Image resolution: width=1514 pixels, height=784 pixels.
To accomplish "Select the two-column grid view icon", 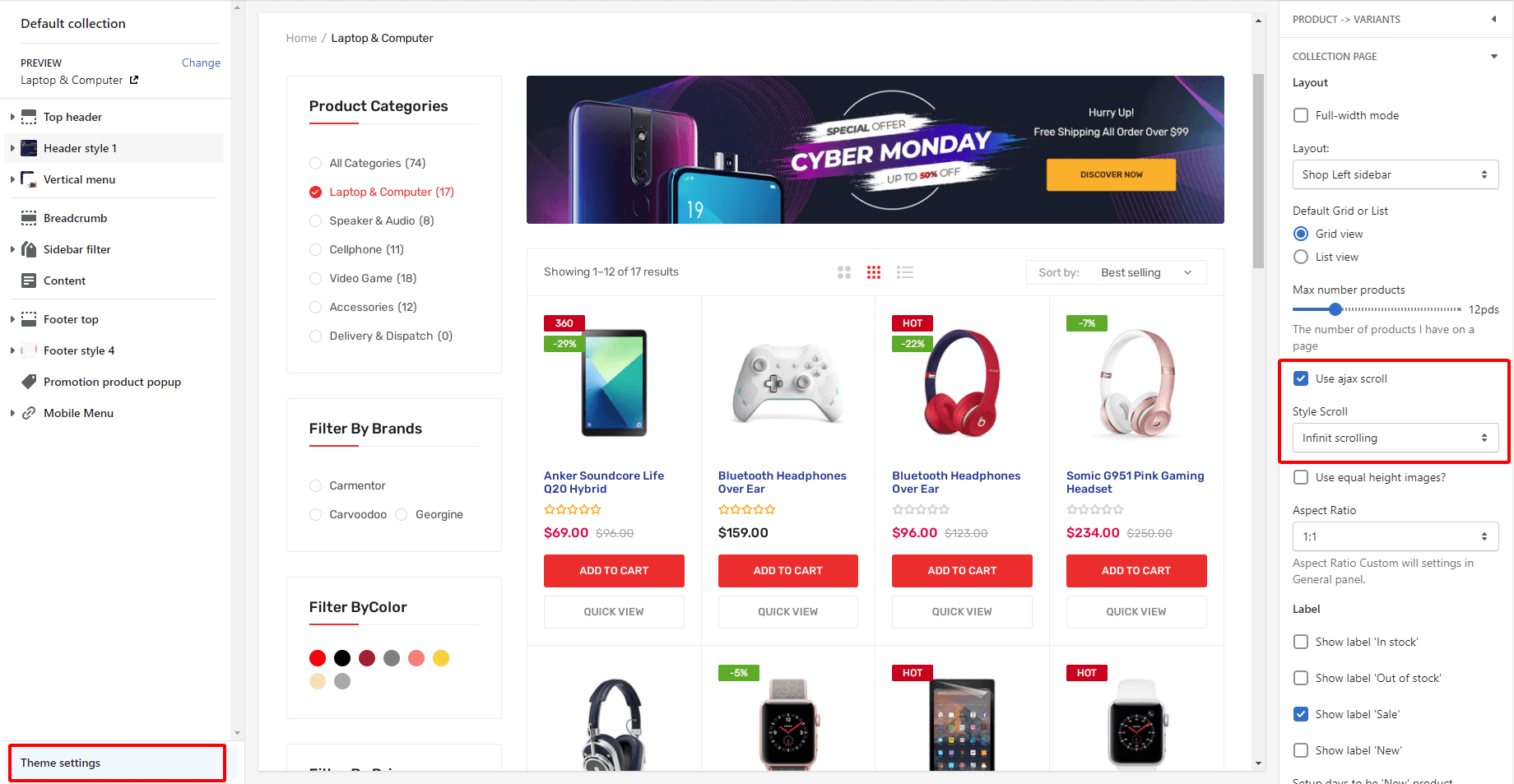I will (x=844, y=272).
